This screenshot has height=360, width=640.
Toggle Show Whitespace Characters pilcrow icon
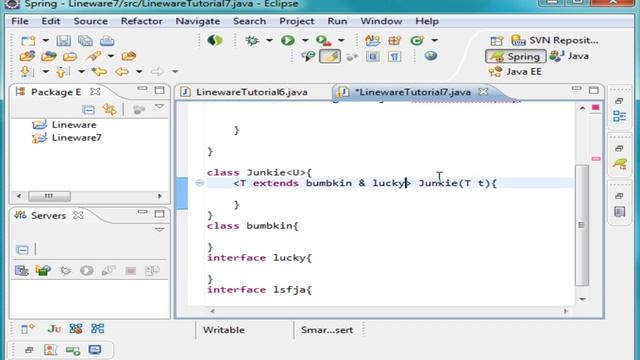[x=394, y=56]
